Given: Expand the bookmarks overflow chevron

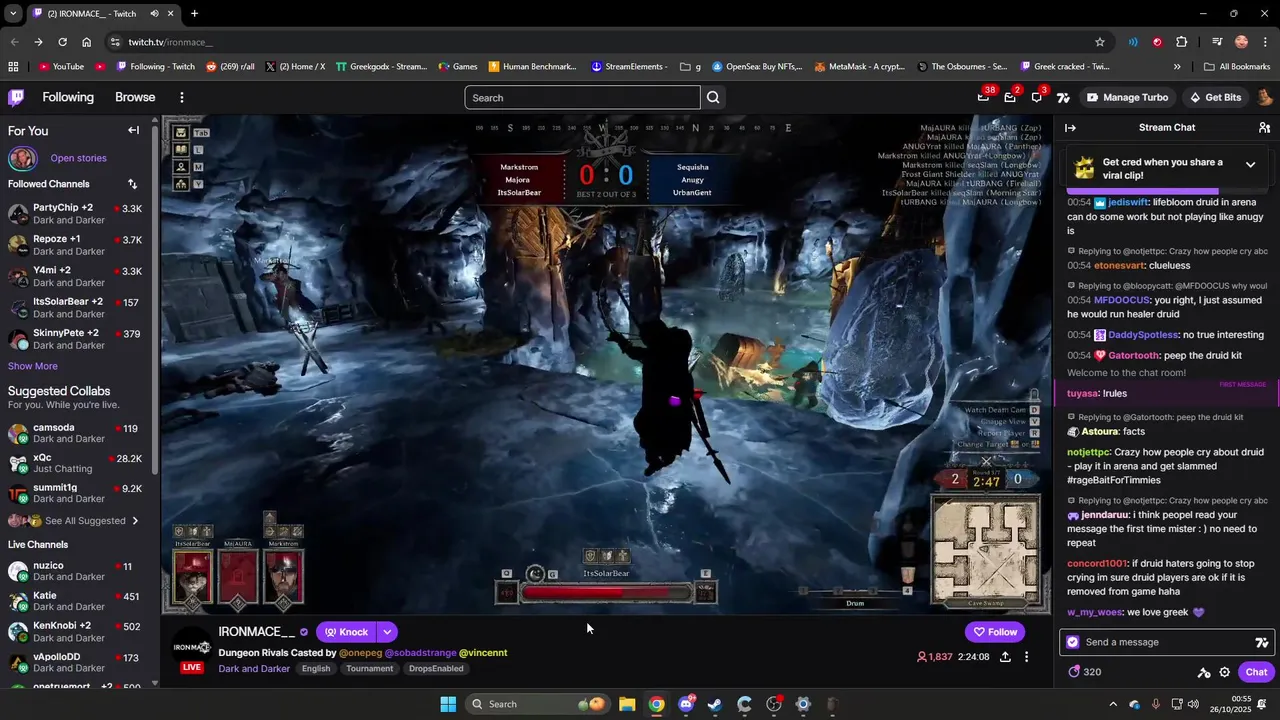Looking at the screenshot, I should coord(1177,67).
